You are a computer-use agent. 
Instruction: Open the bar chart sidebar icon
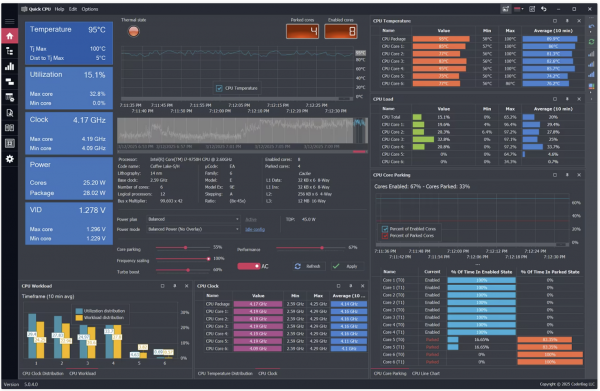pyautogui.click(x=10, y=66)
